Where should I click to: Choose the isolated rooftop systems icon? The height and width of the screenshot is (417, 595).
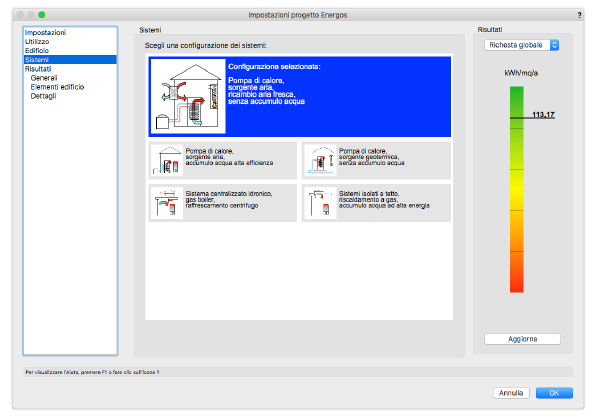coord(320,203)
